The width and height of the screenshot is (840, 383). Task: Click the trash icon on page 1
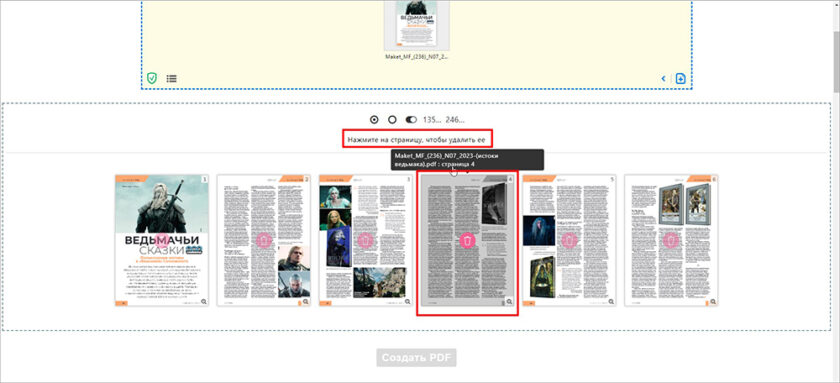(162, 241)
